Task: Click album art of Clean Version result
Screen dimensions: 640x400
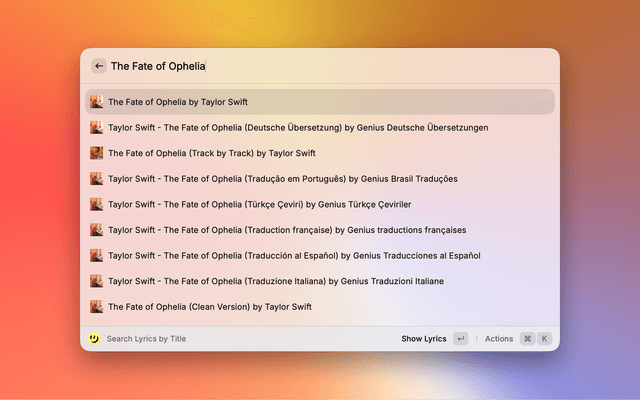Action: click(x=97, y=307)
